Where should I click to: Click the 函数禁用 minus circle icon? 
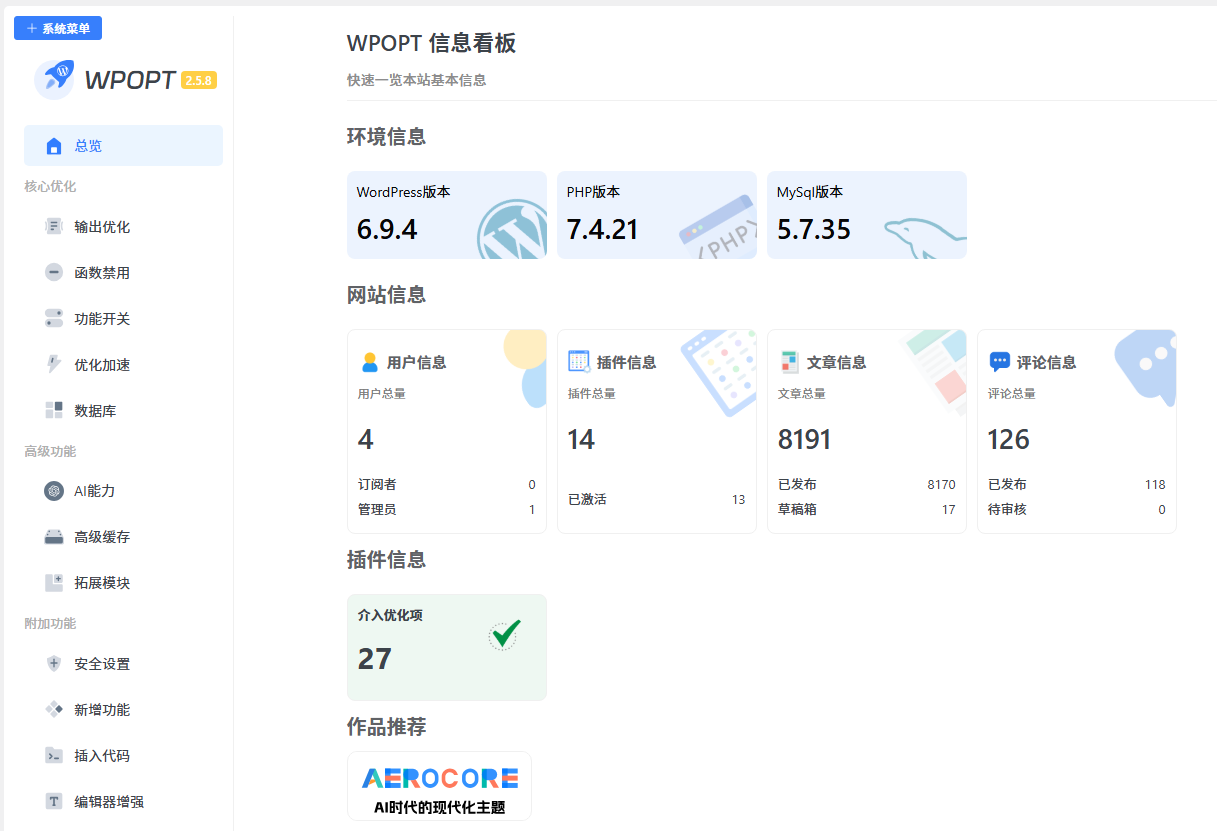[54, 273]
